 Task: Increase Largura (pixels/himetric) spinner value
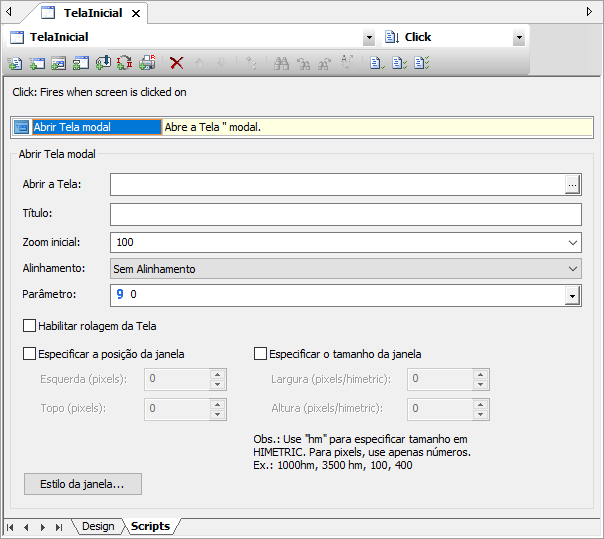[x=480, y=374]
